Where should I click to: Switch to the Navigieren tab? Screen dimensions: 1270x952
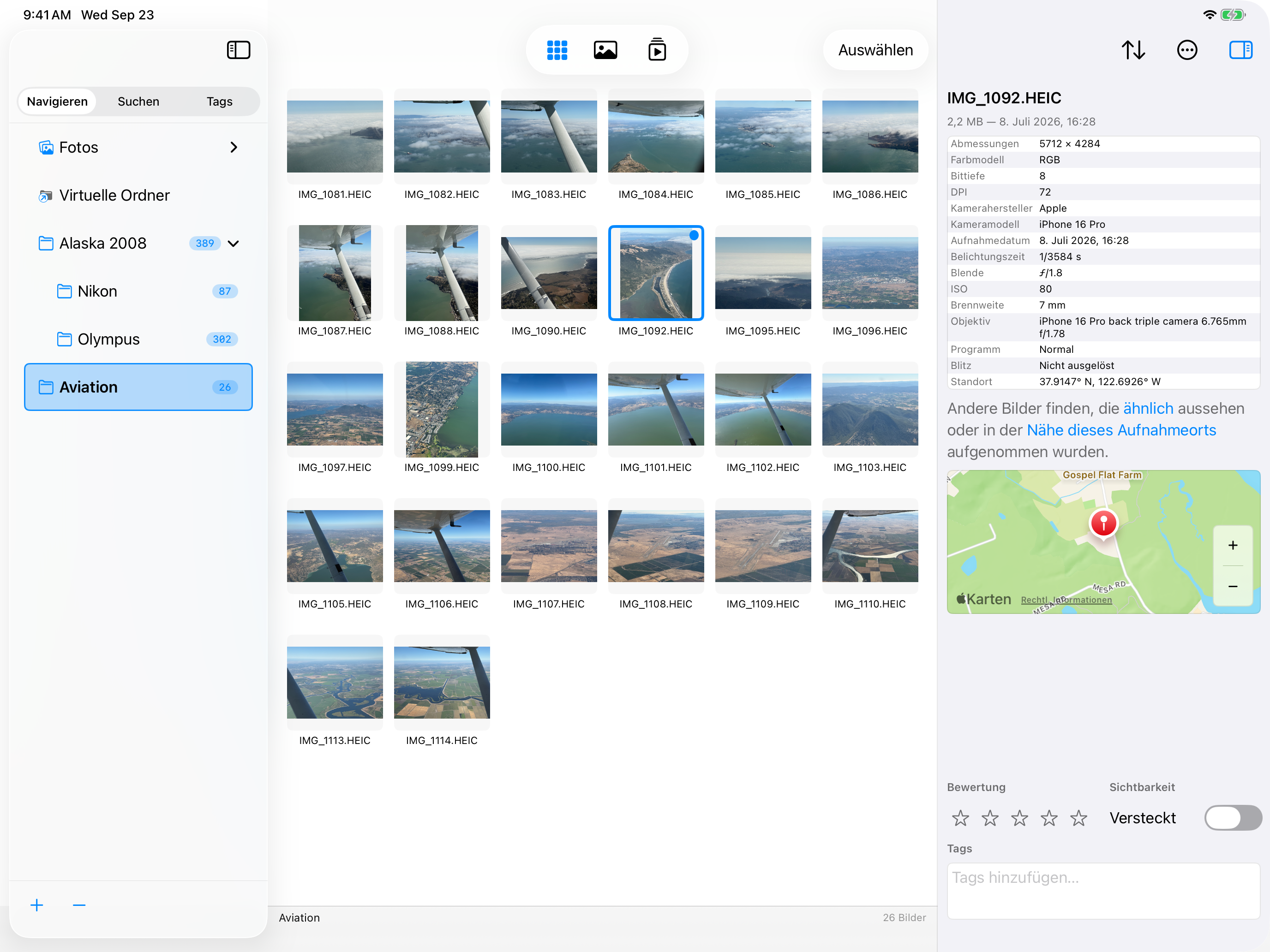tap(57, 101)
